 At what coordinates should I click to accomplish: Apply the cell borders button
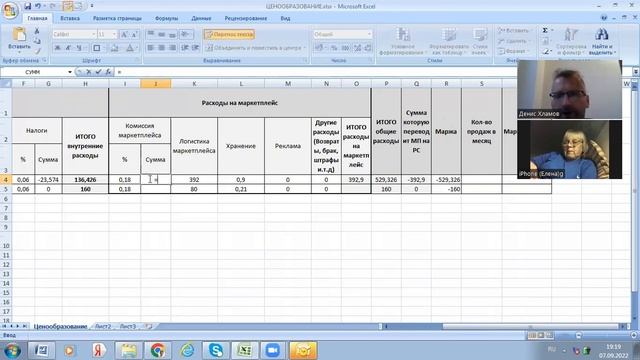point(97,48)
